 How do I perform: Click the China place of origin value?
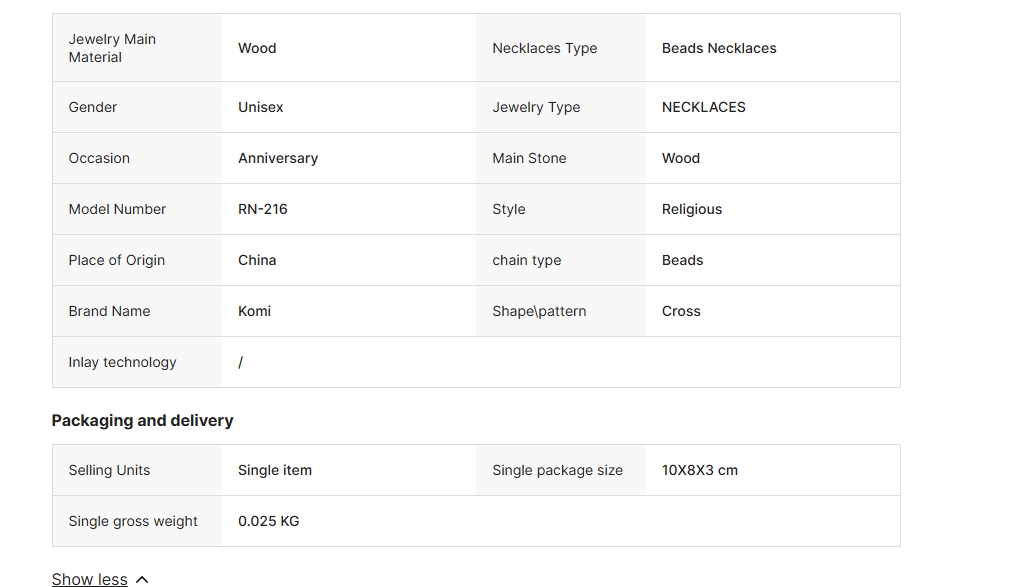coord(257,260)
